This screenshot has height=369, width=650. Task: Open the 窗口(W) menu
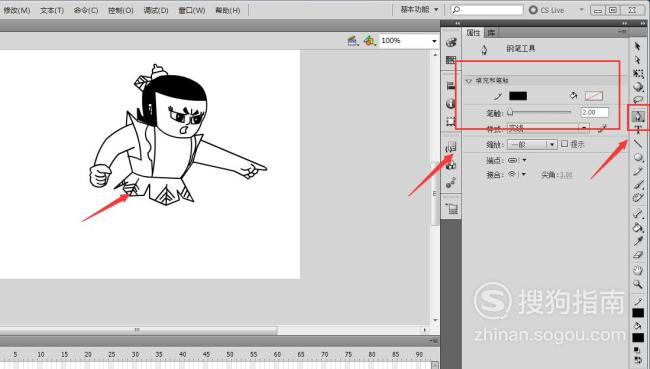tap(192, 10)
